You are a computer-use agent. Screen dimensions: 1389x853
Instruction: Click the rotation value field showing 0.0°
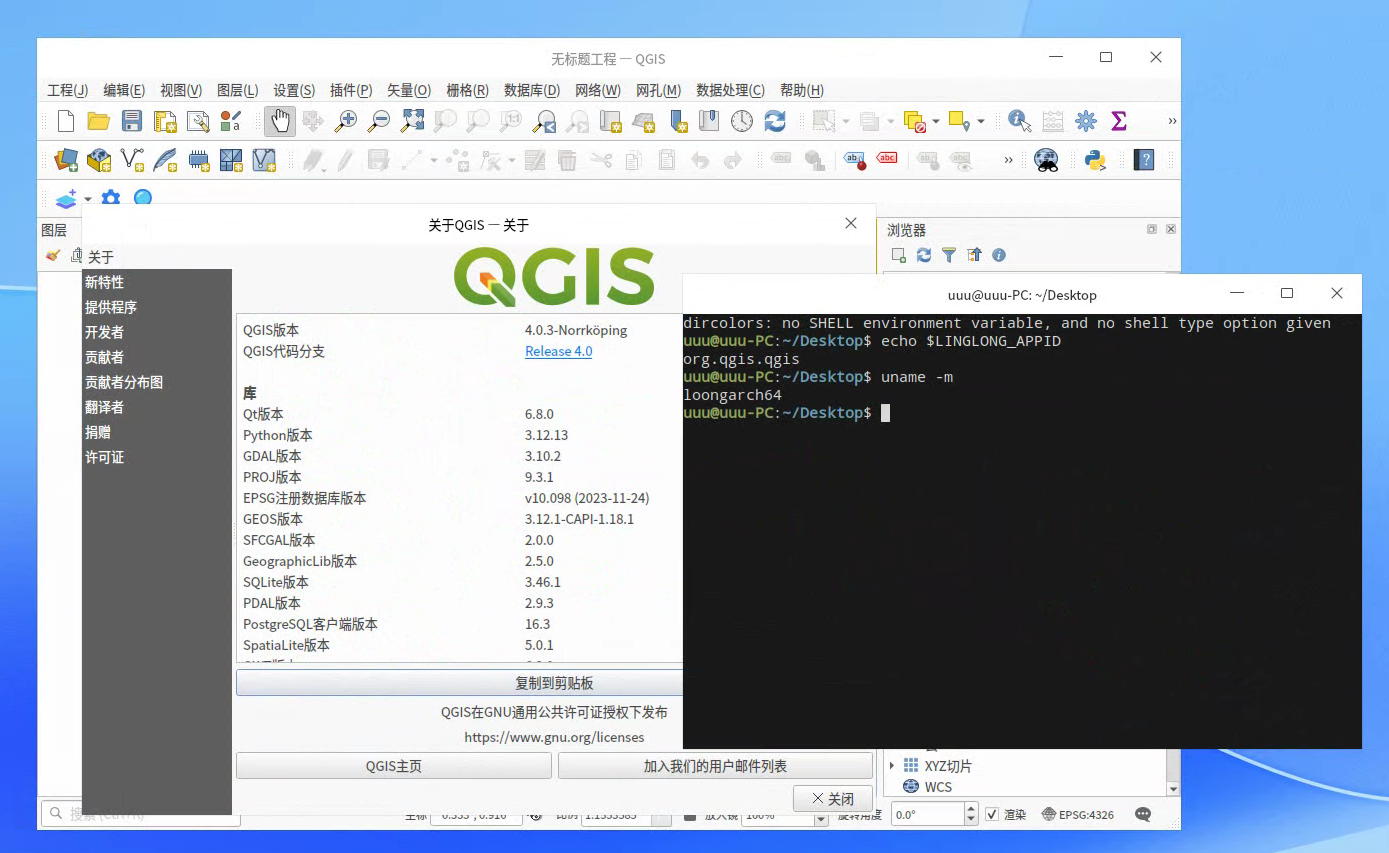tap(928, 815)
